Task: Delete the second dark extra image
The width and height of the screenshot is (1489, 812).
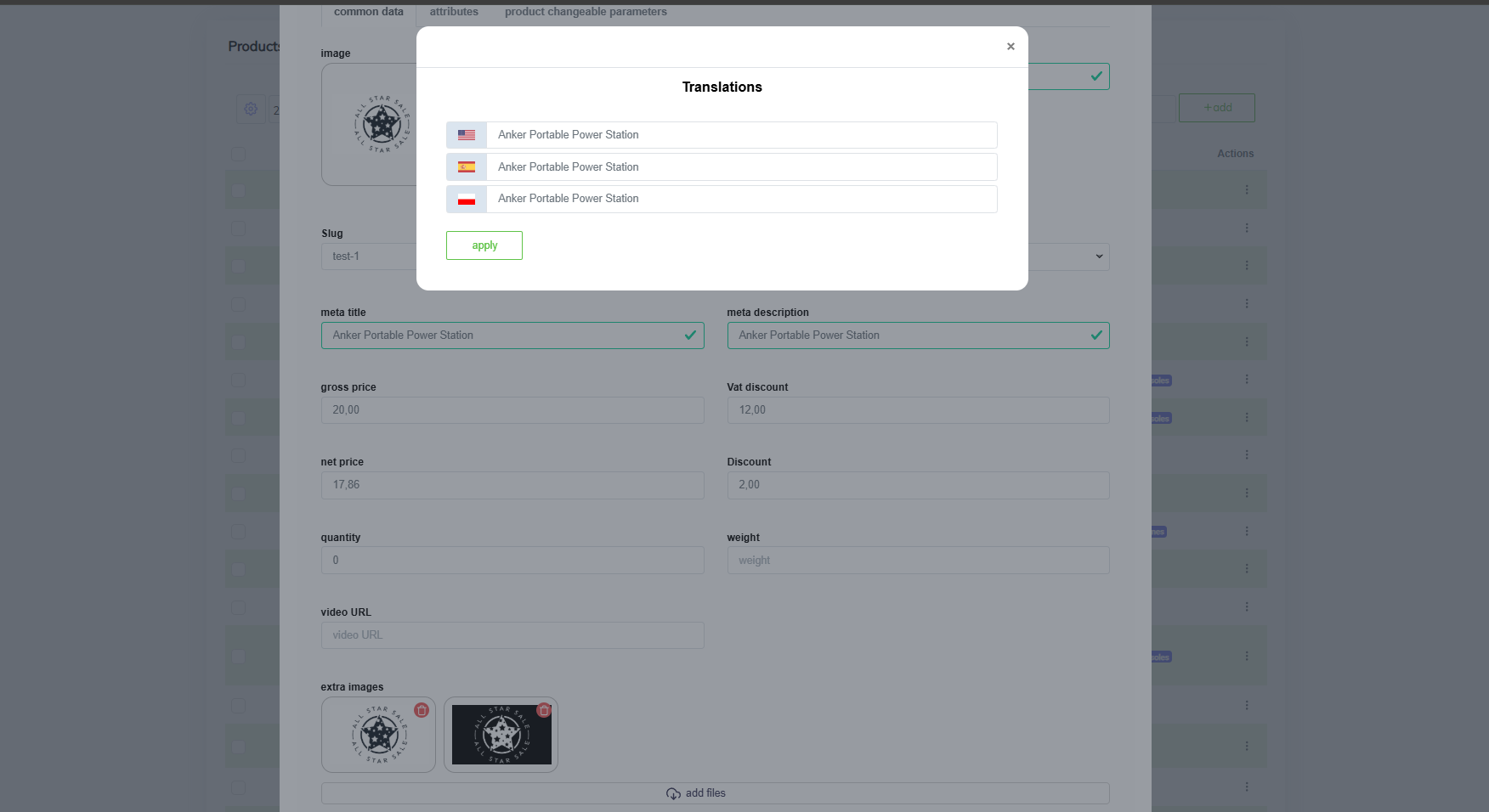Action: pos(544,710)
